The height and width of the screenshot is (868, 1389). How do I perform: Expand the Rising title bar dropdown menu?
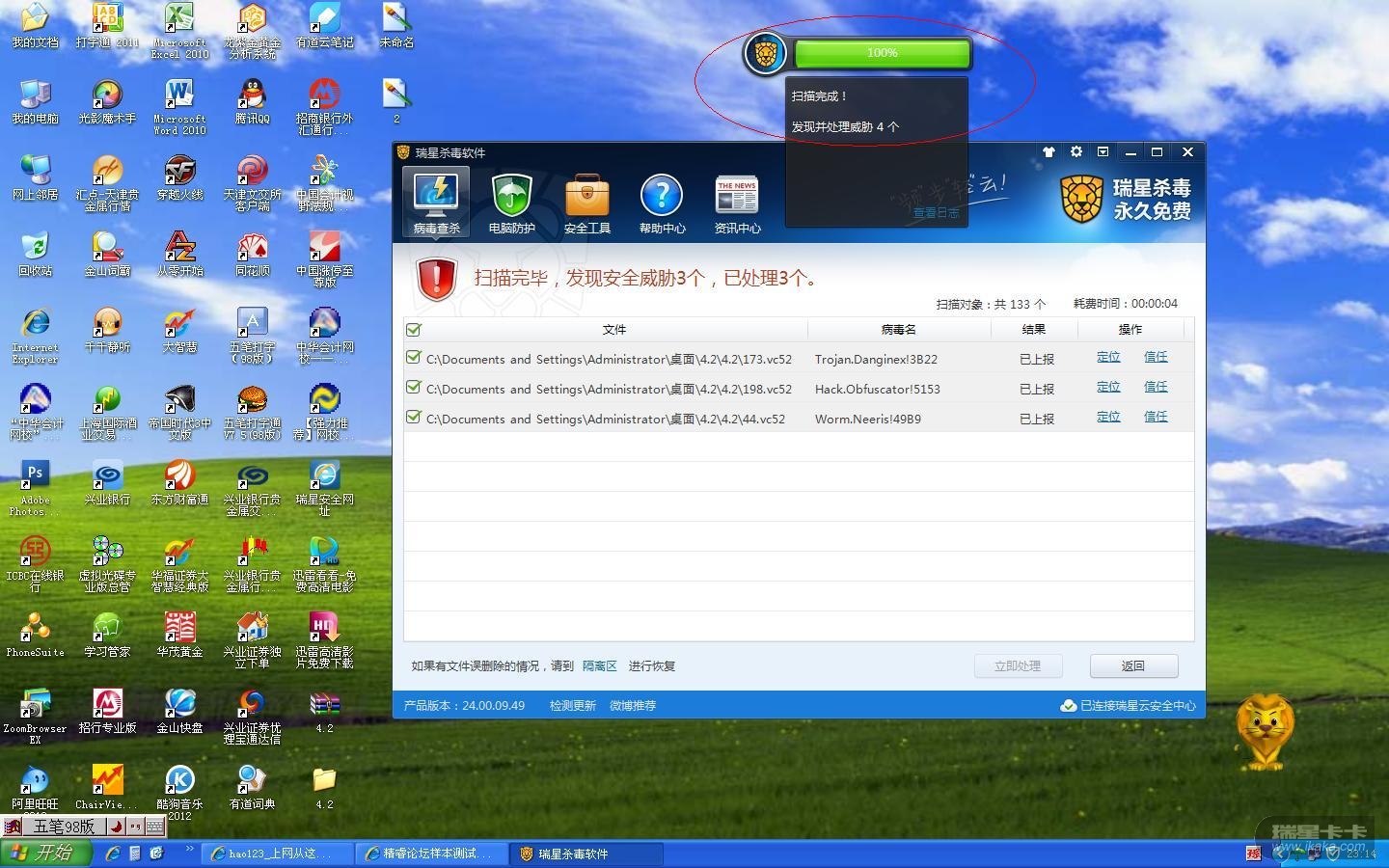pyautogui.click(x=1103, y=152)
